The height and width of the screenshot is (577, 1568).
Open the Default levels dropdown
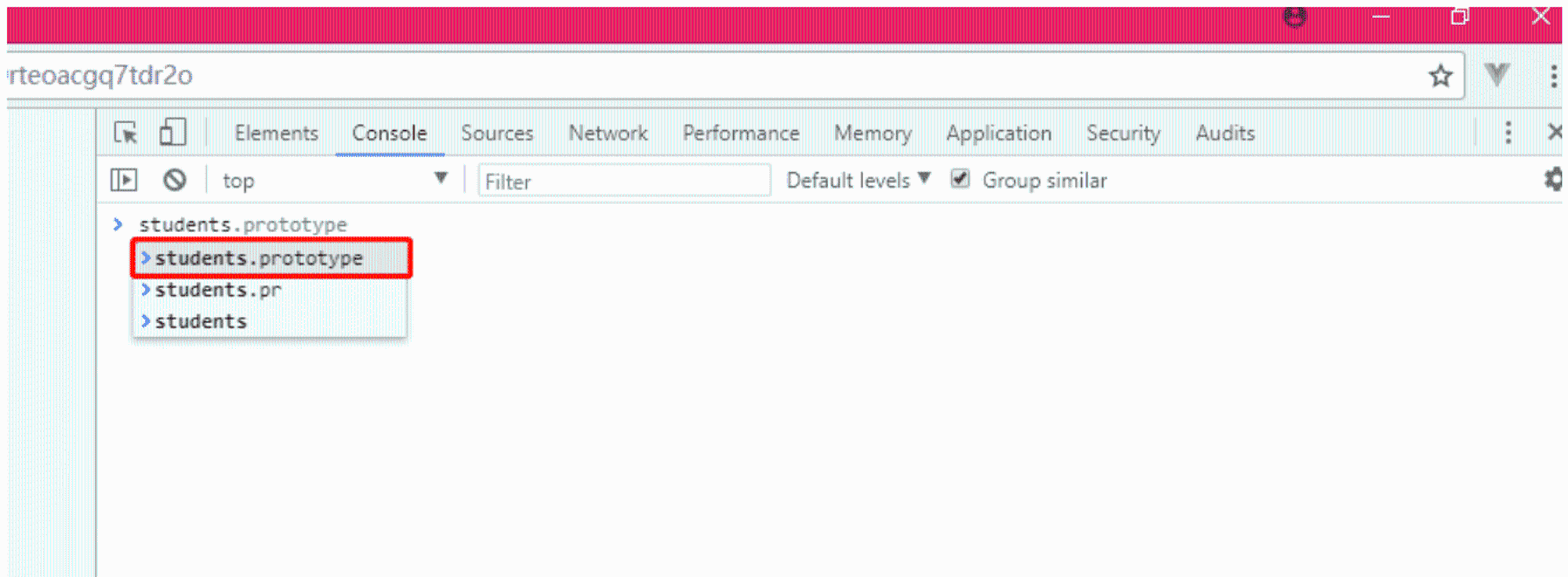click(858, 180)
